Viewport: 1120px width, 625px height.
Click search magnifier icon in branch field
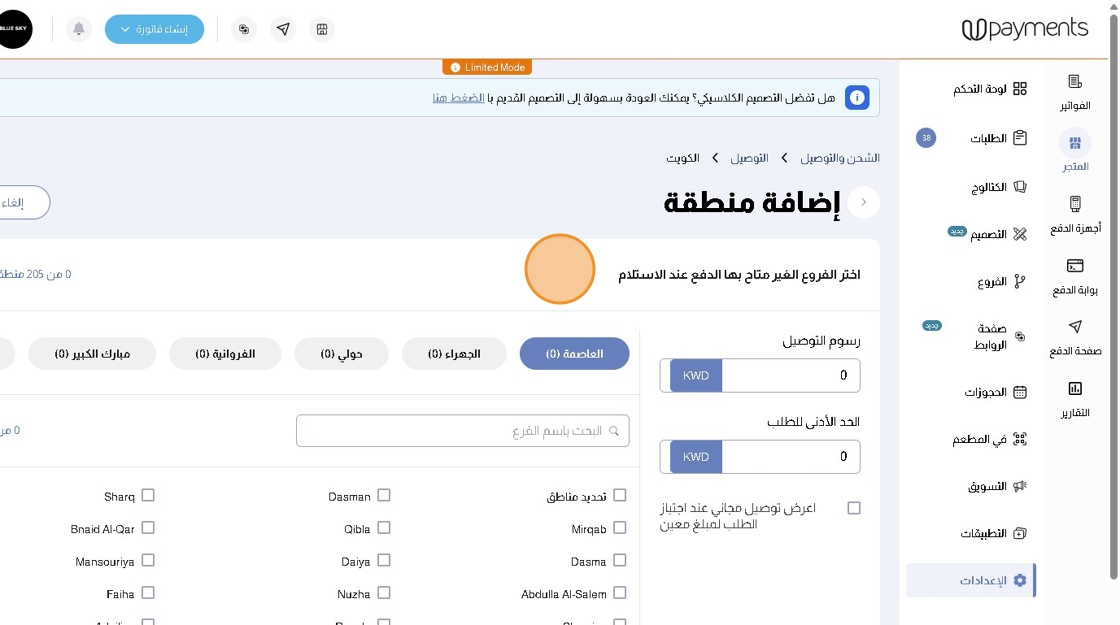614,431
